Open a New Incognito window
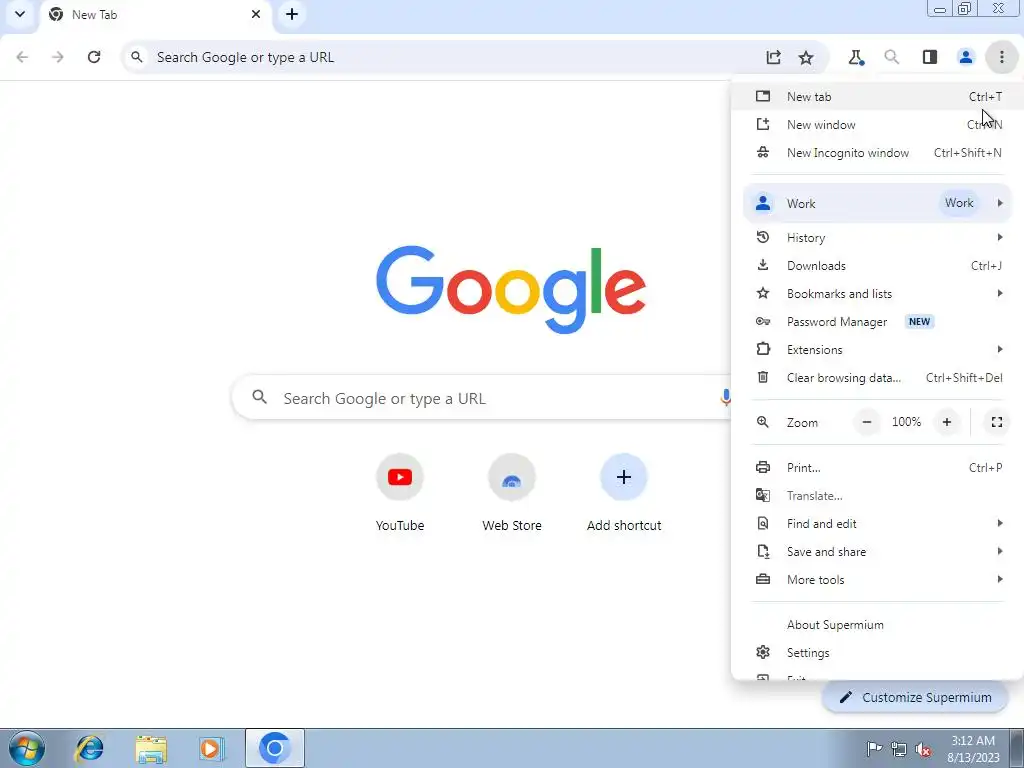This screenshot has height=768, width=1024. pyautogui.click(x=878, y=153)
